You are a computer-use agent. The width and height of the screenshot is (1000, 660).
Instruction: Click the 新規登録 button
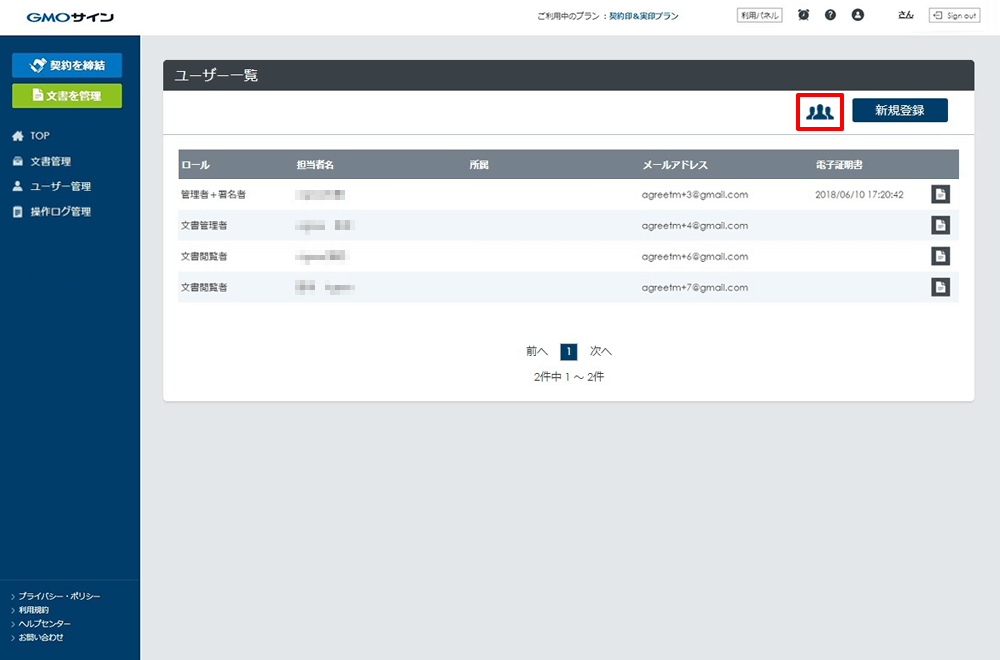coord(900,110)
